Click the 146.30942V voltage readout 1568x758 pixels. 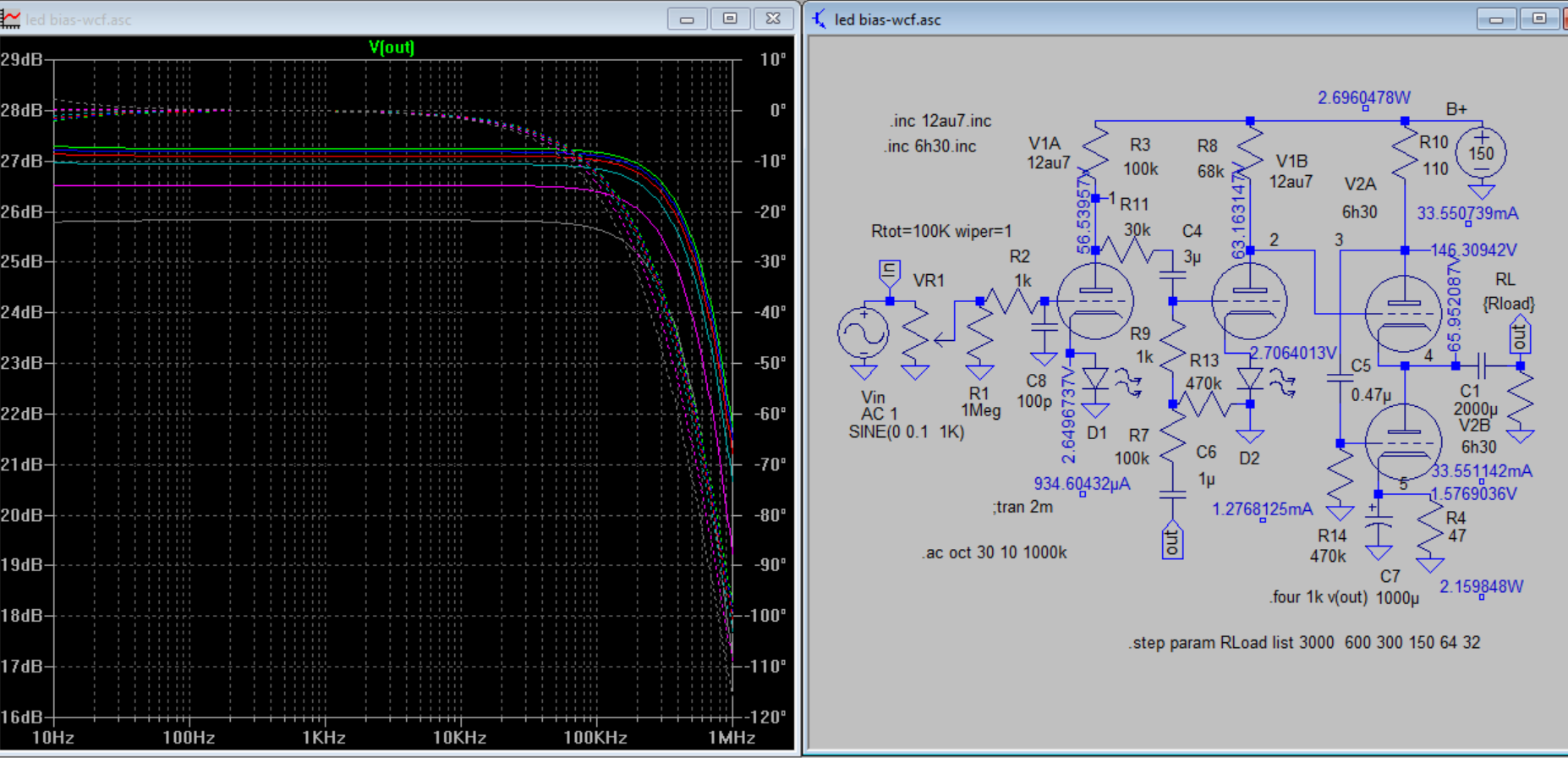(x=1473, y=250)
